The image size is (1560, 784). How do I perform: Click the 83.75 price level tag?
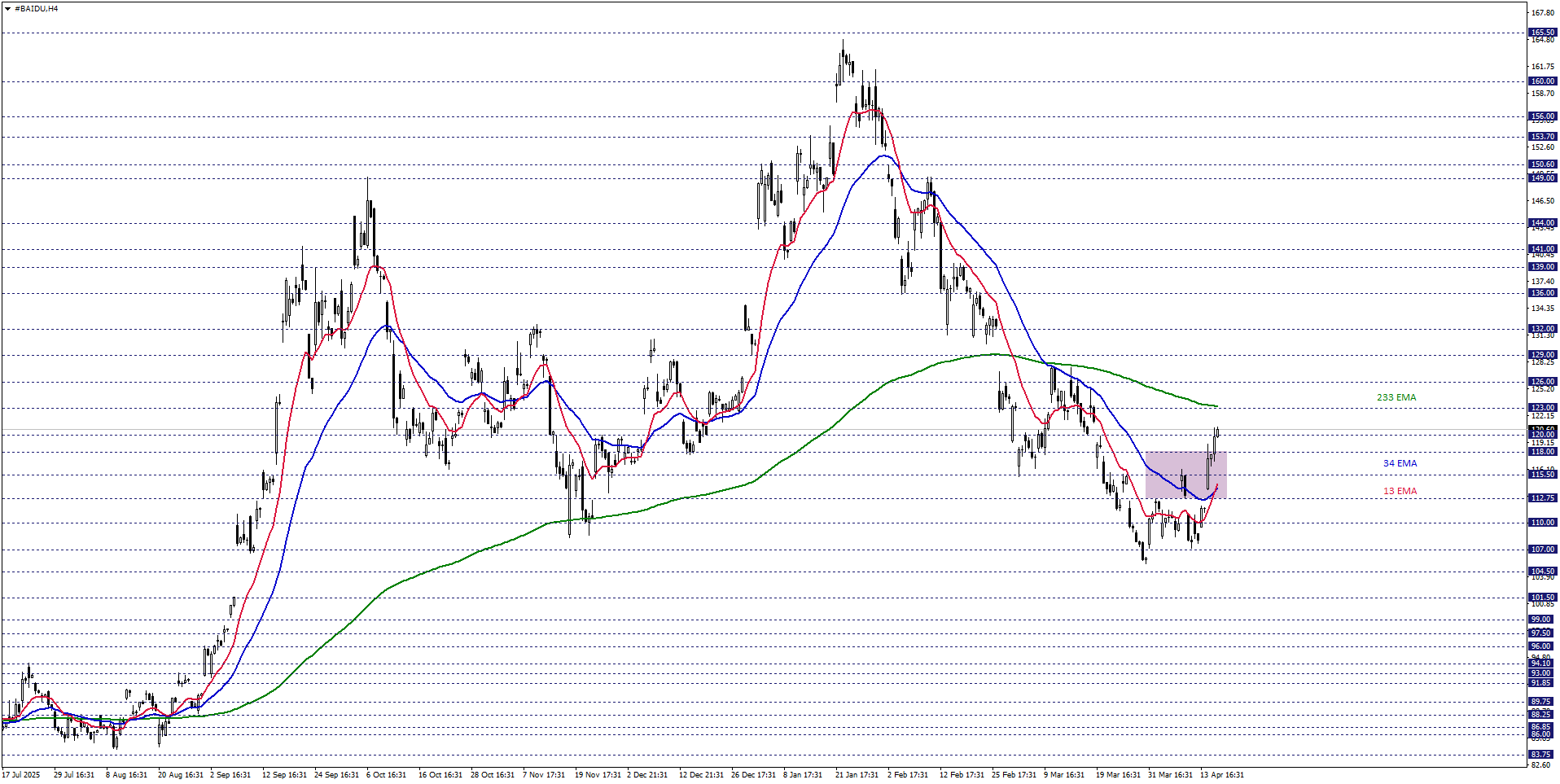pyautogui.click(x=1542, y=755)
